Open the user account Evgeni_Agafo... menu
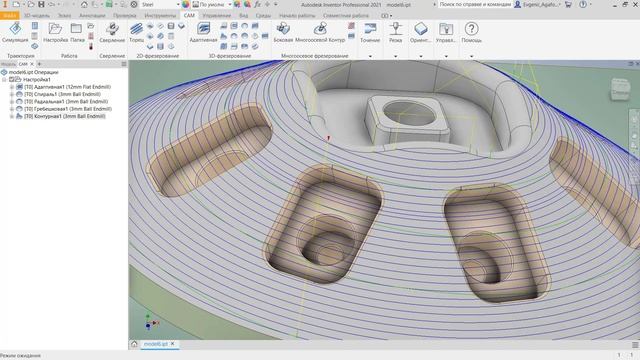Screen dimensions: 640x360 (538, 4)
